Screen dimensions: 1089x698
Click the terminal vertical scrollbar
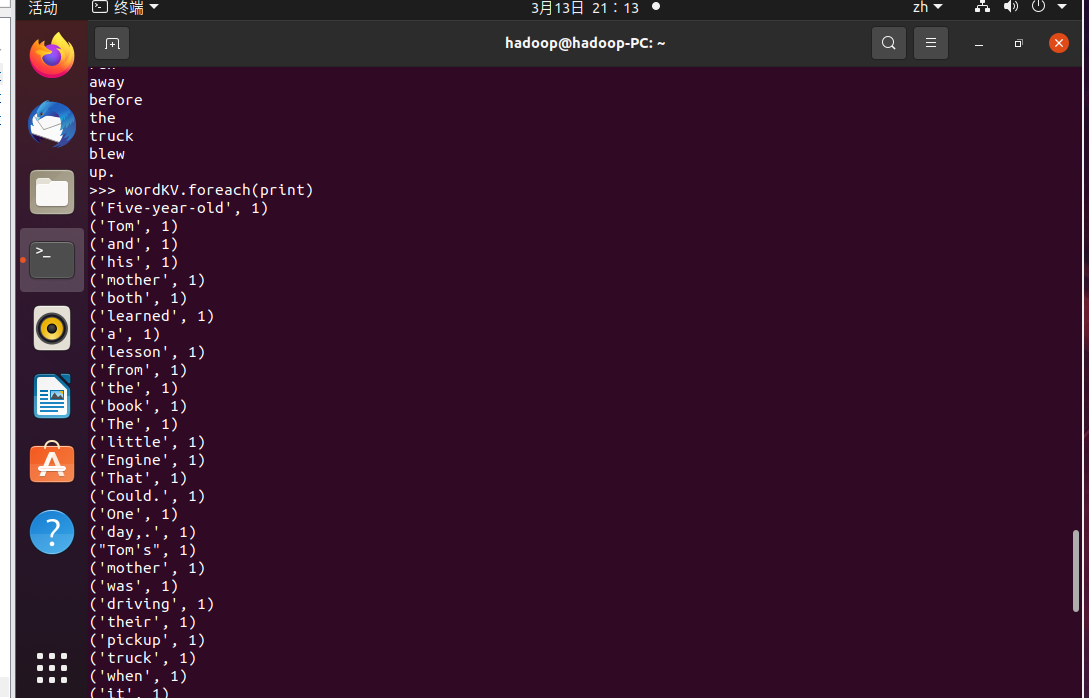(1076, 570)
